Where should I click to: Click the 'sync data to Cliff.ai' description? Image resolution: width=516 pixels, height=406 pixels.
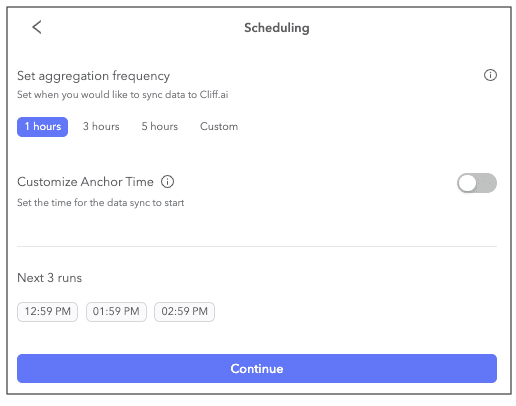point(123,95)
